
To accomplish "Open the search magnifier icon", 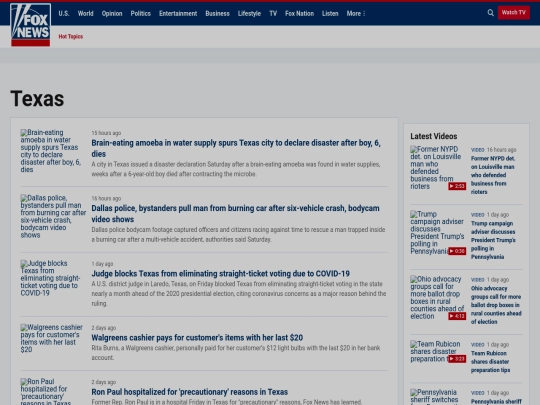I will 490,13.
